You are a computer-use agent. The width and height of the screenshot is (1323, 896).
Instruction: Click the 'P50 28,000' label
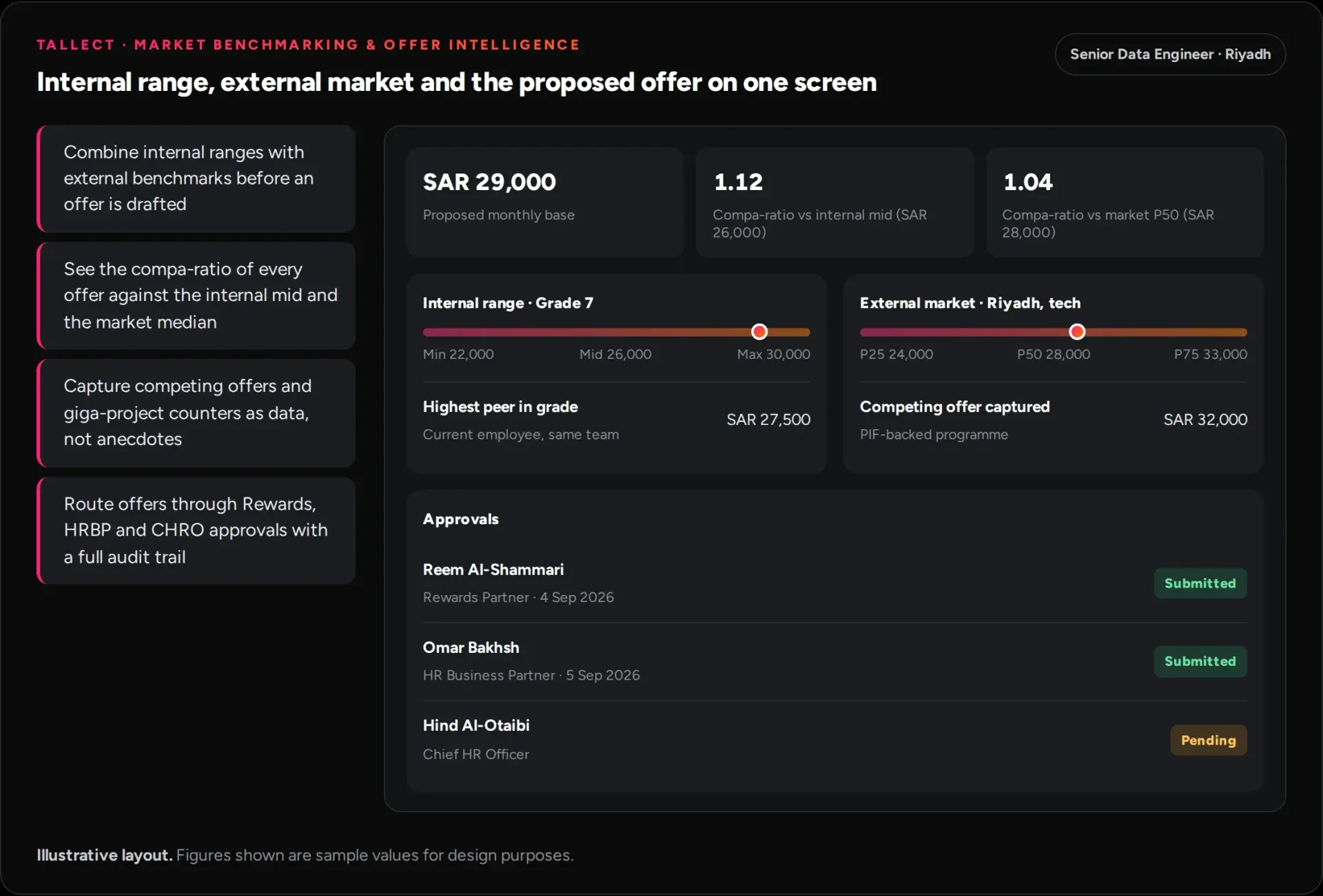1054,354
